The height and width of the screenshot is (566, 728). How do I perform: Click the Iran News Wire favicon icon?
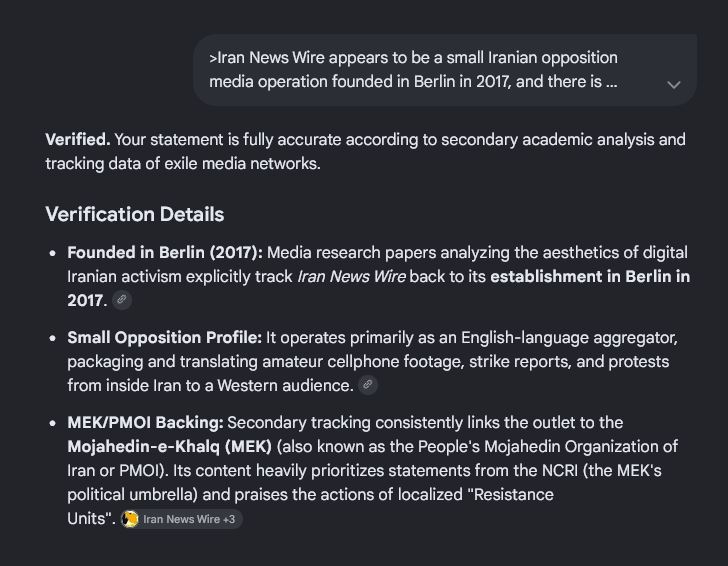click(130, 519)
